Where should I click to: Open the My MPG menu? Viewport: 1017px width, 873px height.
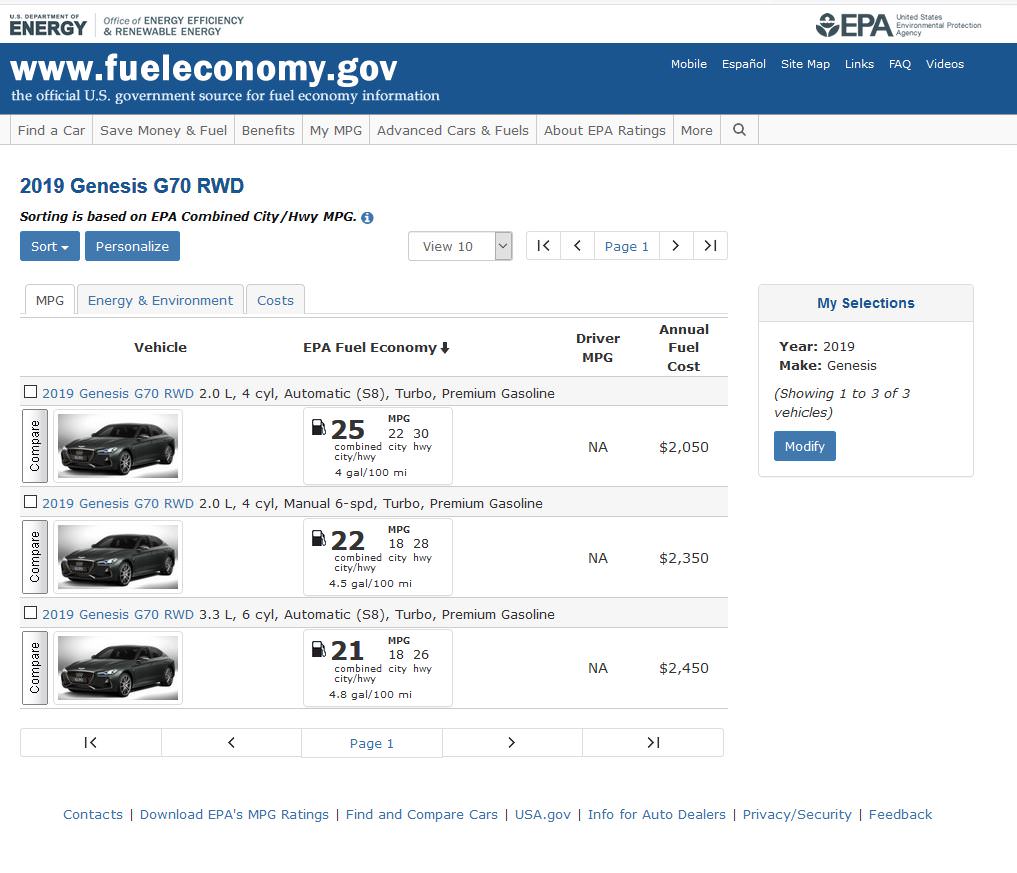coord(336,130)
